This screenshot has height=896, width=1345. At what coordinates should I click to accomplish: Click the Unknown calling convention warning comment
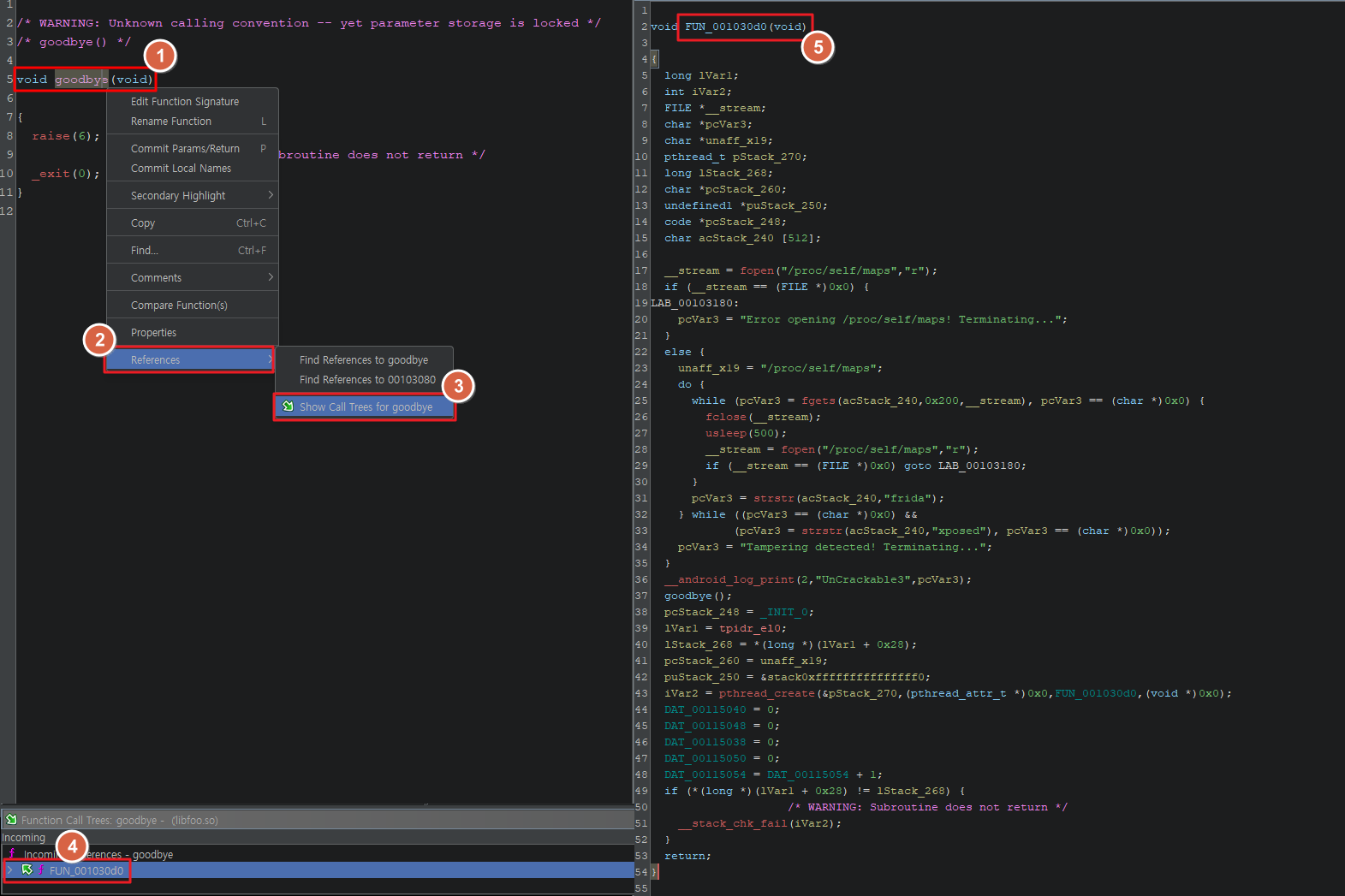pos(309,23)
